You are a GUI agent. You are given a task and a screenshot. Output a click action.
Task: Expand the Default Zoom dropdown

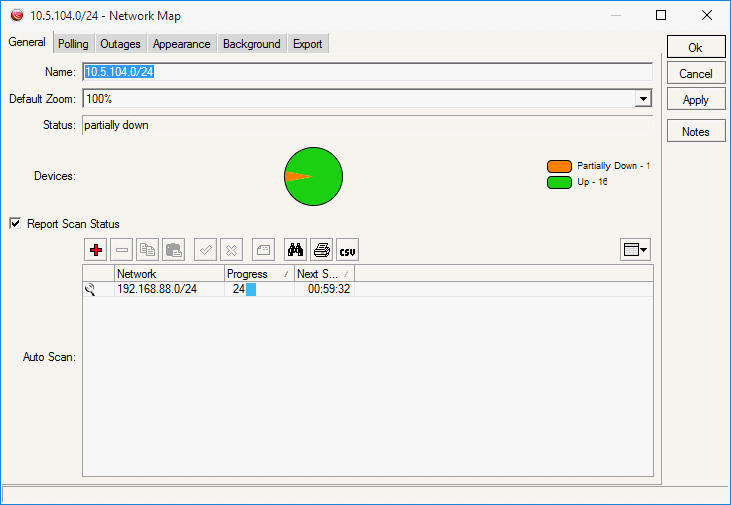point(643,99)
